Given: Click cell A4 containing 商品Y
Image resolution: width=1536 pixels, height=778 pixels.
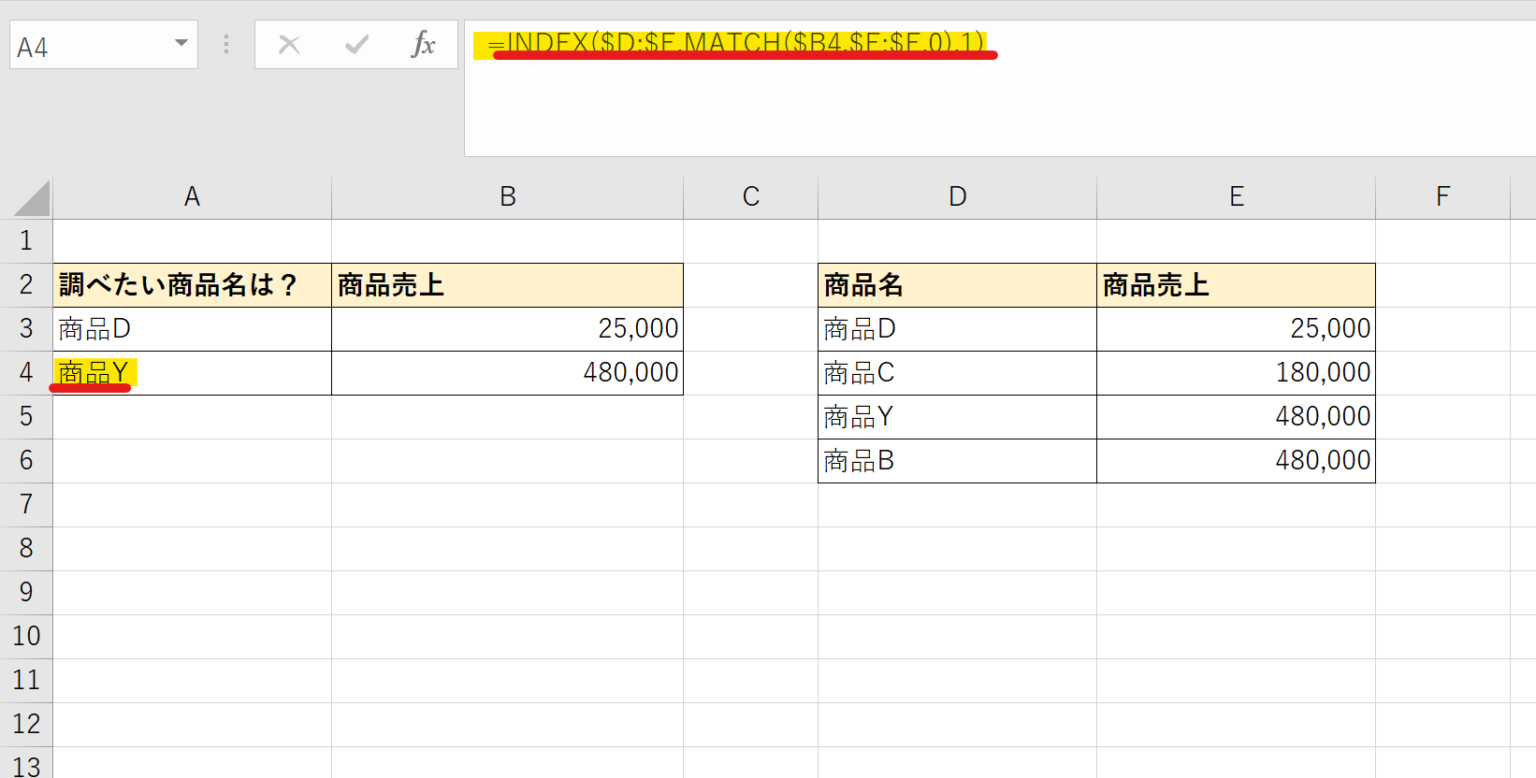Looking at the screenshot, I should coord(192,373).
